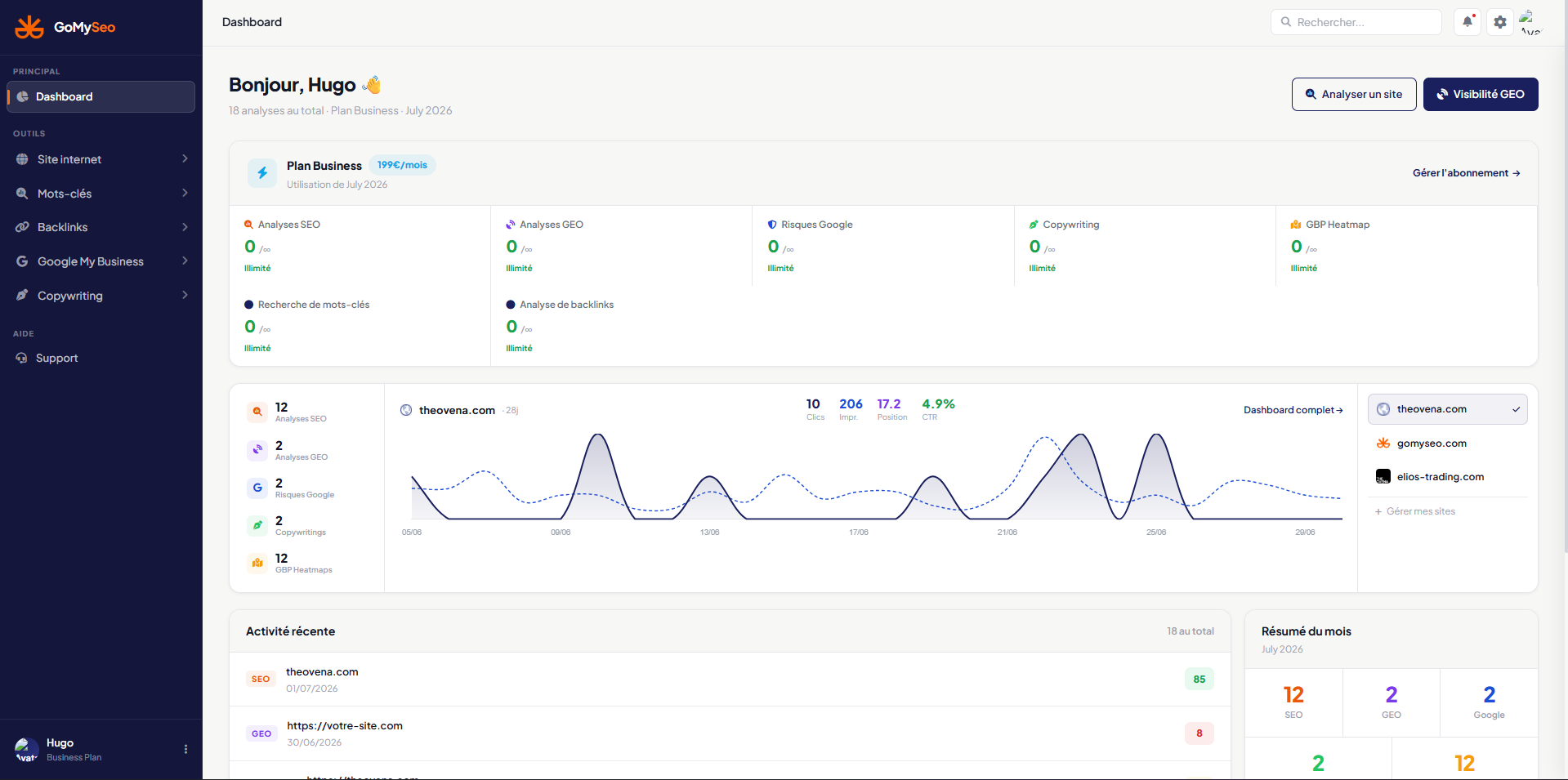This screenshot has width=1568, height=780.
Task: Click the 10 Clics metric
Action: [815, 409]
